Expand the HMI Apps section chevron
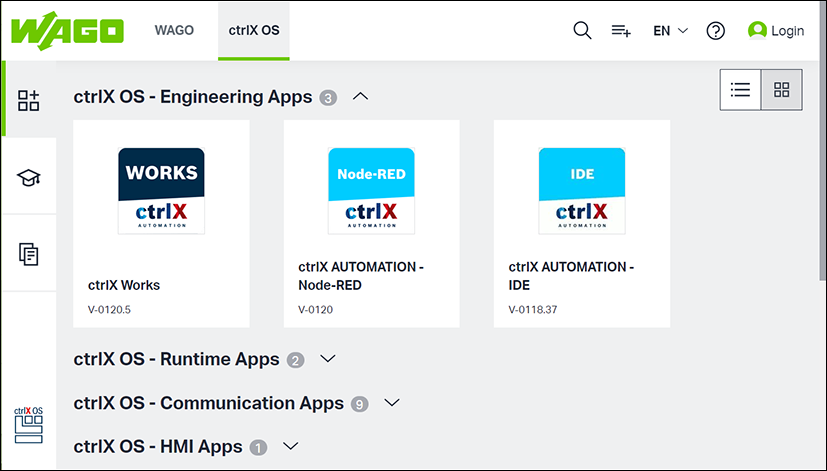 pos(291,446)
